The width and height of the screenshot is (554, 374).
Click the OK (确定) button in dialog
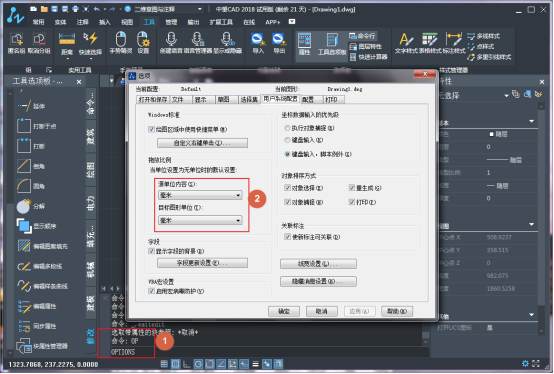[284, 311]
